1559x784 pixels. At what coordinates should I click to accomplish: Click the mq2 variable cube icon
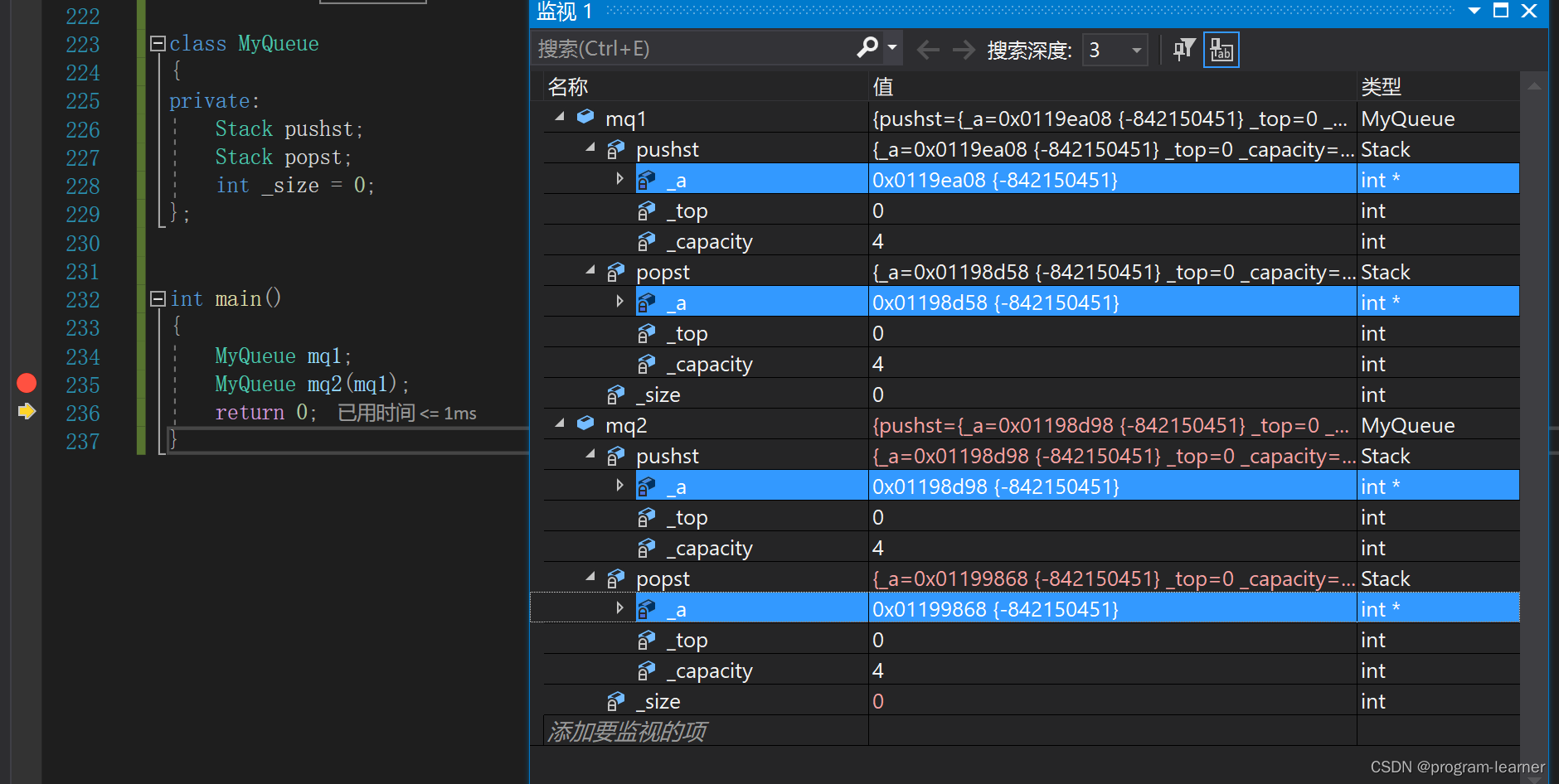click(585, 423)
